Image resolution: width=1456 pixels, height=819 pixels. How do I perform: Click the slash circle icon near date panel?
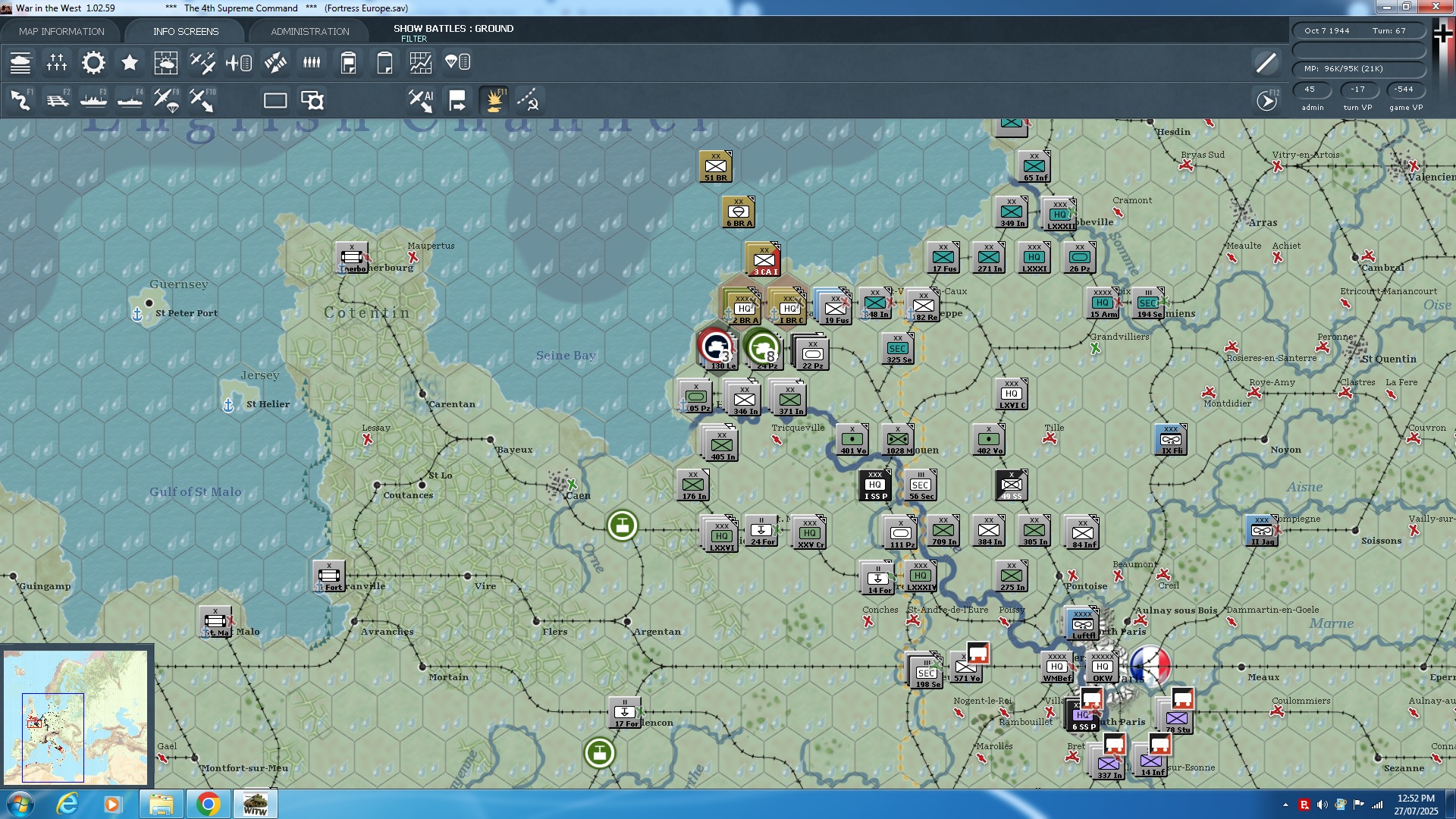coord(1266,62)
